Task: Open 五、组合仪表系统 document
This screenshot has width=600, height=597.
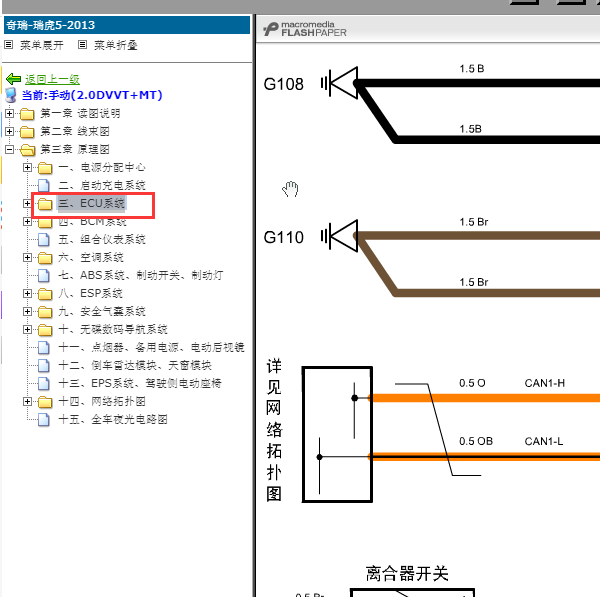Action: (x=102, y=239)
